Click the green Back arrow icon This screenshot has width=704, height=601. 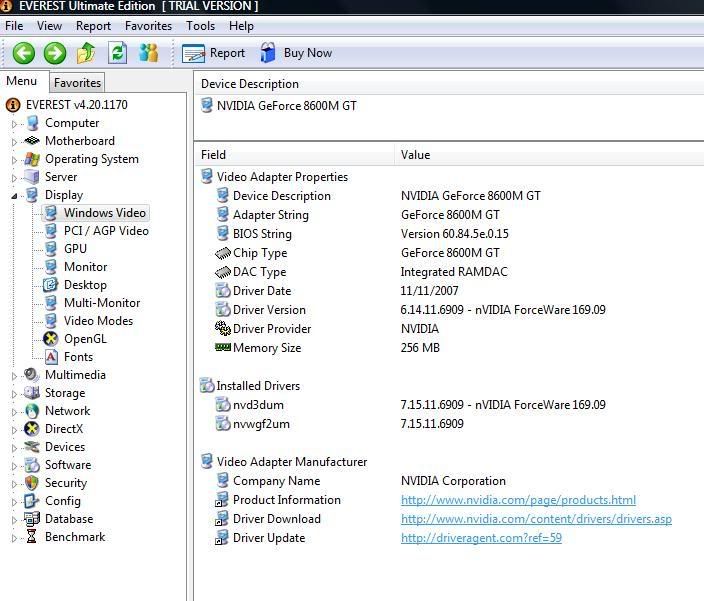coord(23,53)
